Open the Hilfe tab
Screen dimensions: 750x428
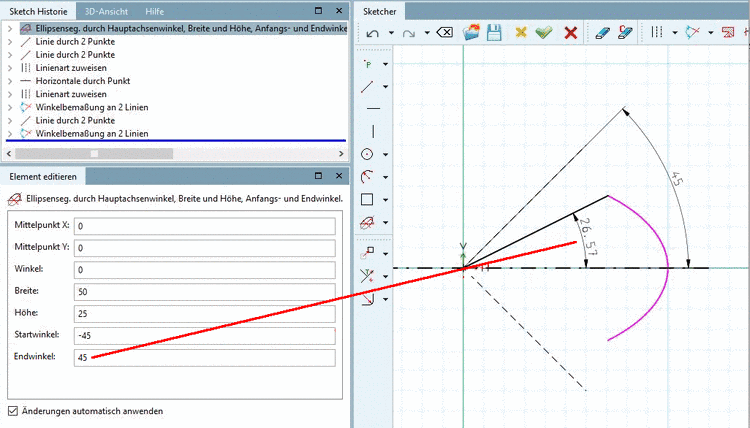[155, 11]
